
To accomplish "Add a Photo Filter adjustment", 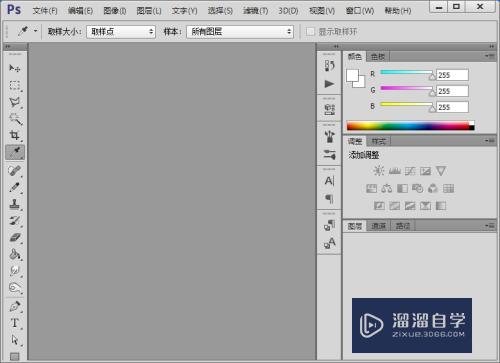I will click(418, 189).
